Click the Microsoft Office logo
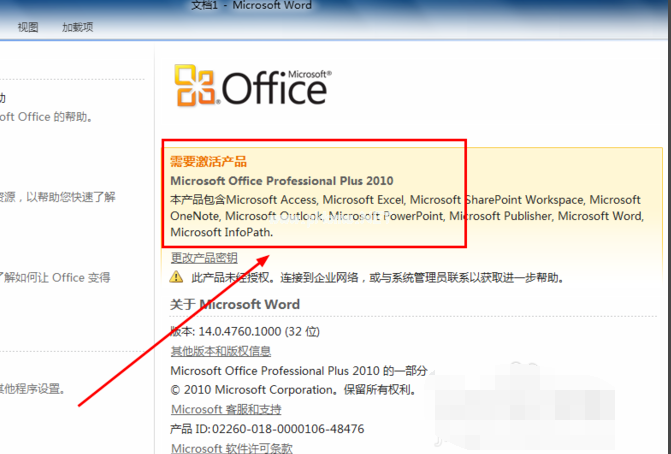Screen dimensions: 671x454 pos(251,87)
